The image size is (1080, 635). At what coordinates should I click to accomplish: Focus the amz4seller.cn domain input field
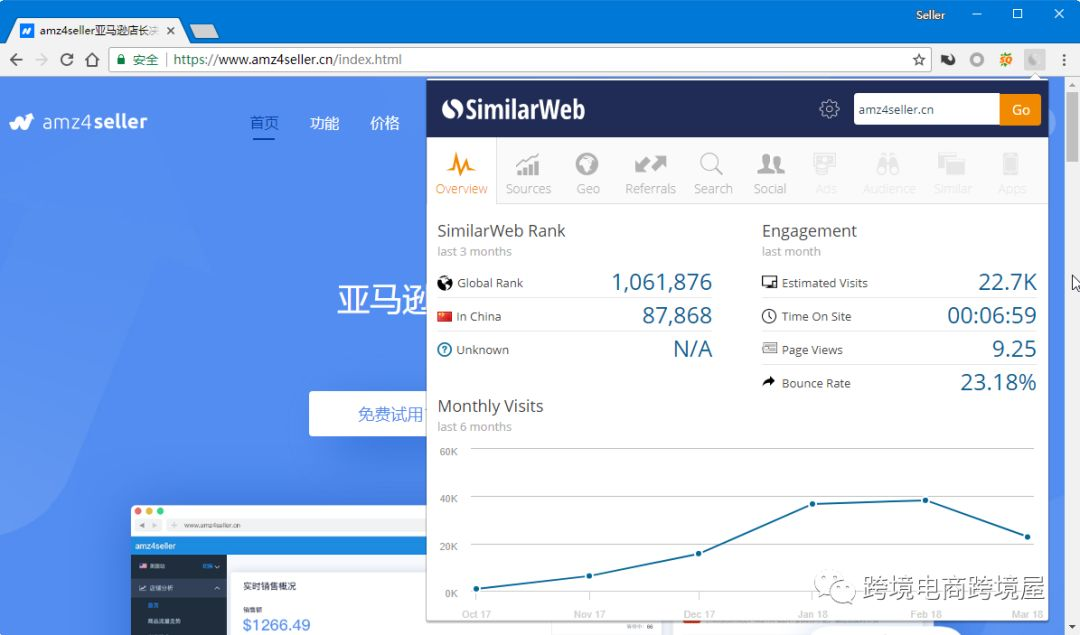pos(926,110)
